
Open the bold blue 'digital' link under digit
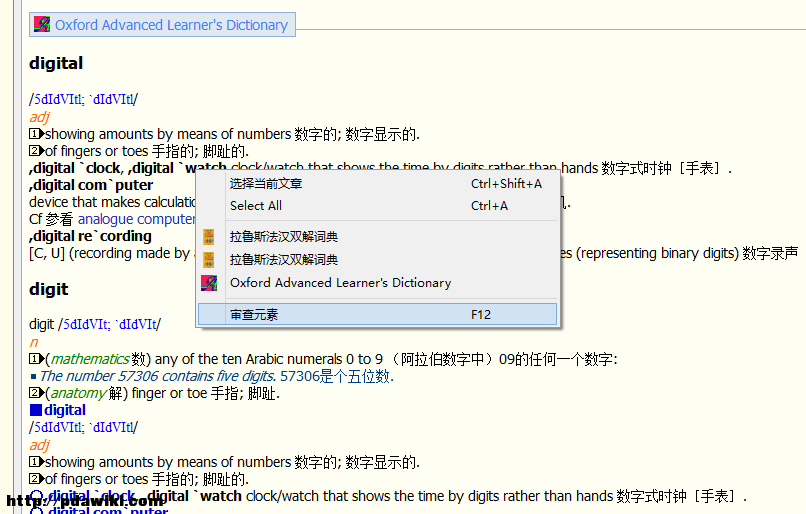coord(65,410)
